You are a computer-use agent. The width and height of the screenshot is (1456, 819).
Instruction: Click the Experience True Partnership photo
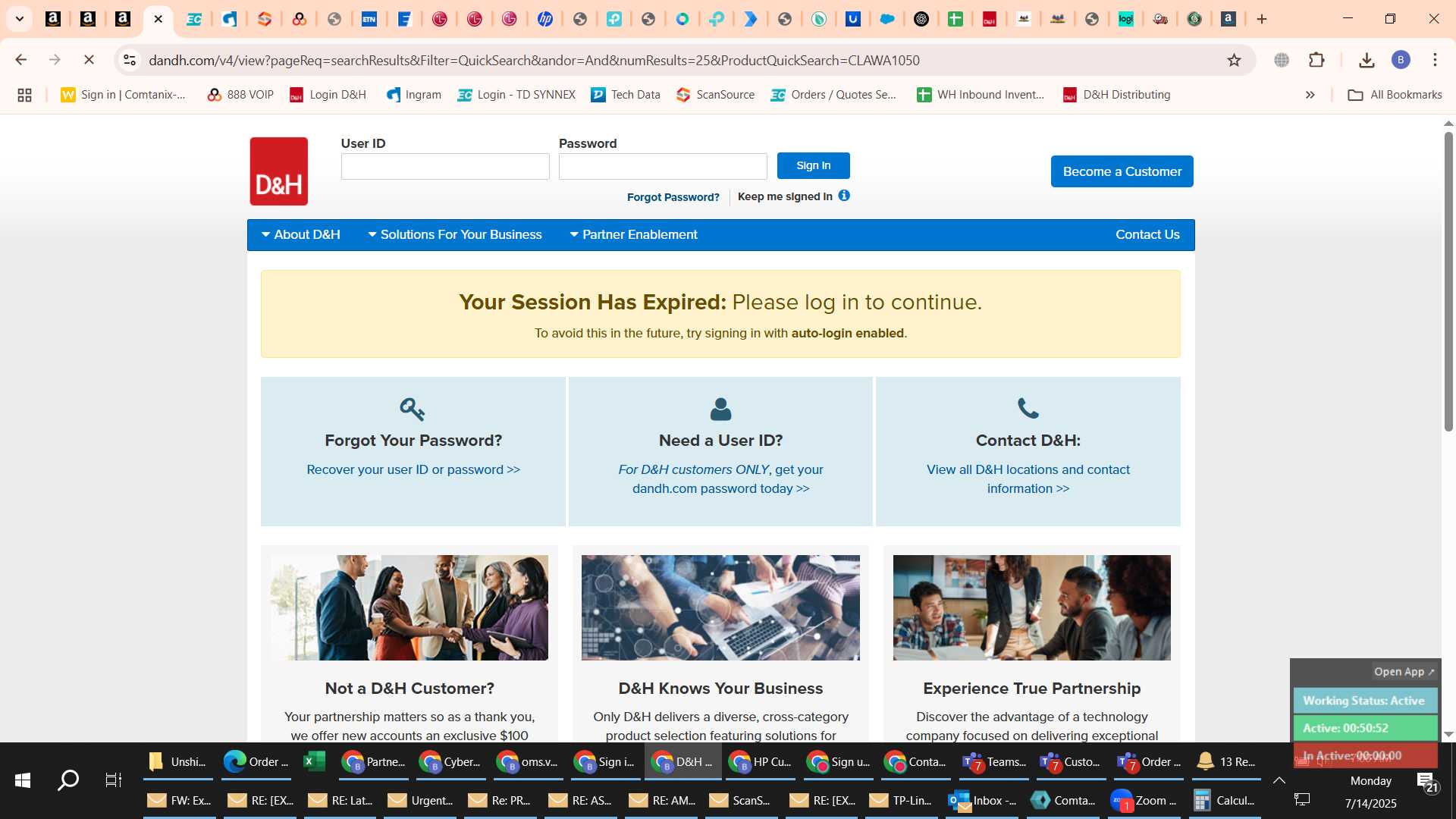pos(1031,607)
